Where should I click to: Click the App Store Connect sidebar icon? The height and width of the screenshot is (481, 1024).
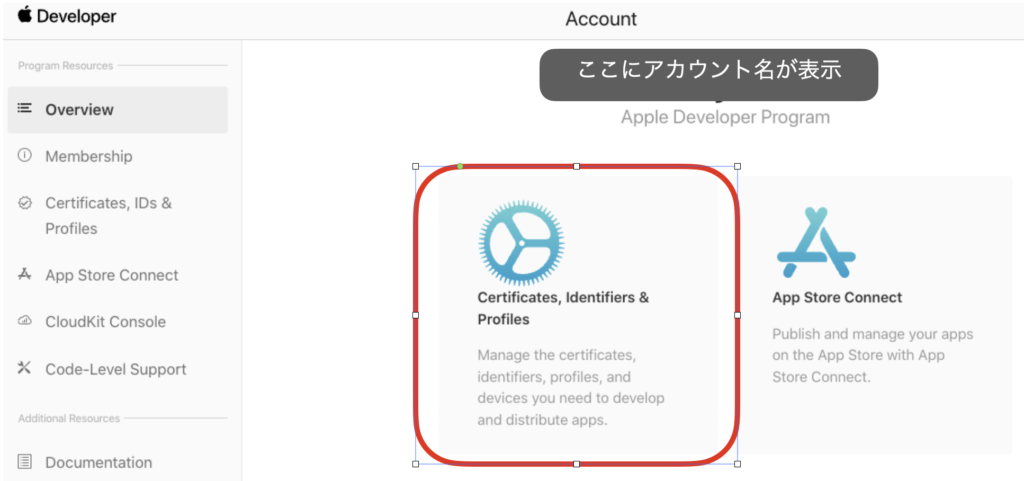click(25, 275)
